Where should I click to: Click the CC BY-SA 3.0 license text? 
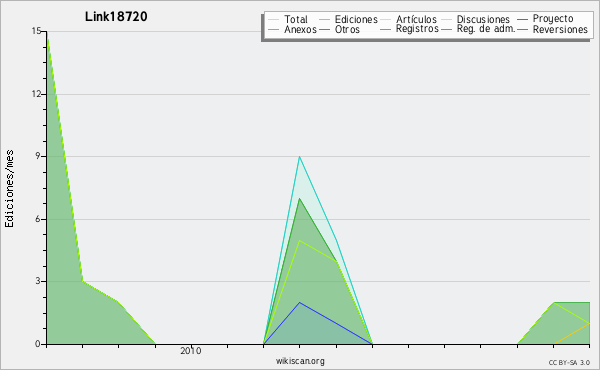[569, 362]
